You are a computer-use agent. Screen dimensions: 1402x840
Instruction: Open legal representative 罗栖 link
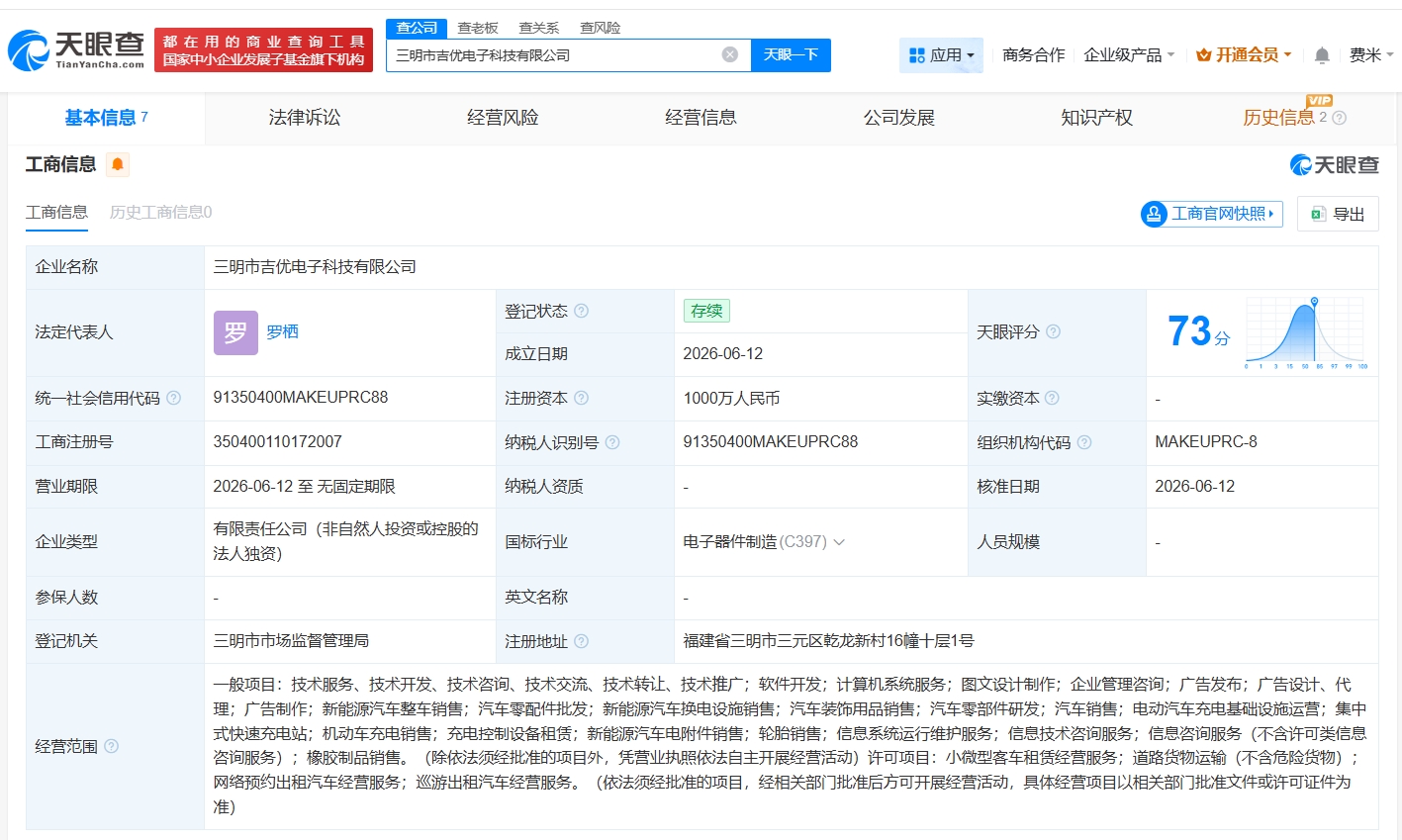pyautogui.click(x=282, y=332)
